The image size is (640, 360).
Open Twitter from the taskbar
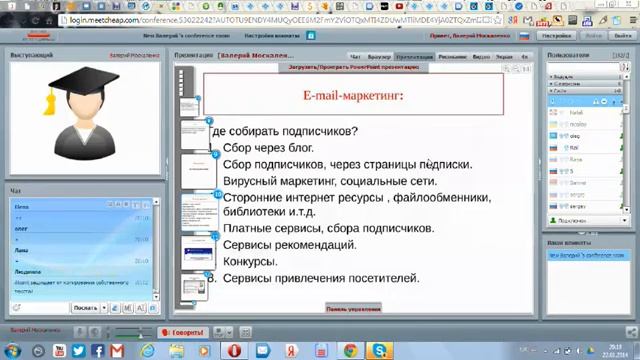click(x=78, y=351)
